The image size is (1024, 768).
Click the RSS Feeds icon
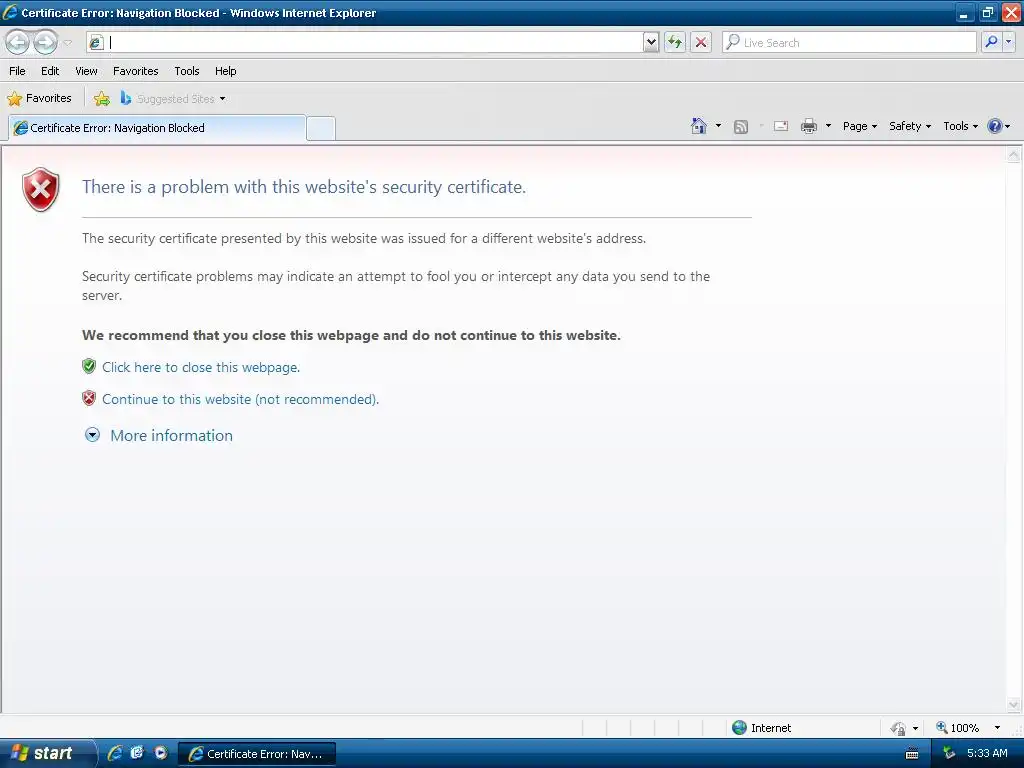[x=741, y=127]
